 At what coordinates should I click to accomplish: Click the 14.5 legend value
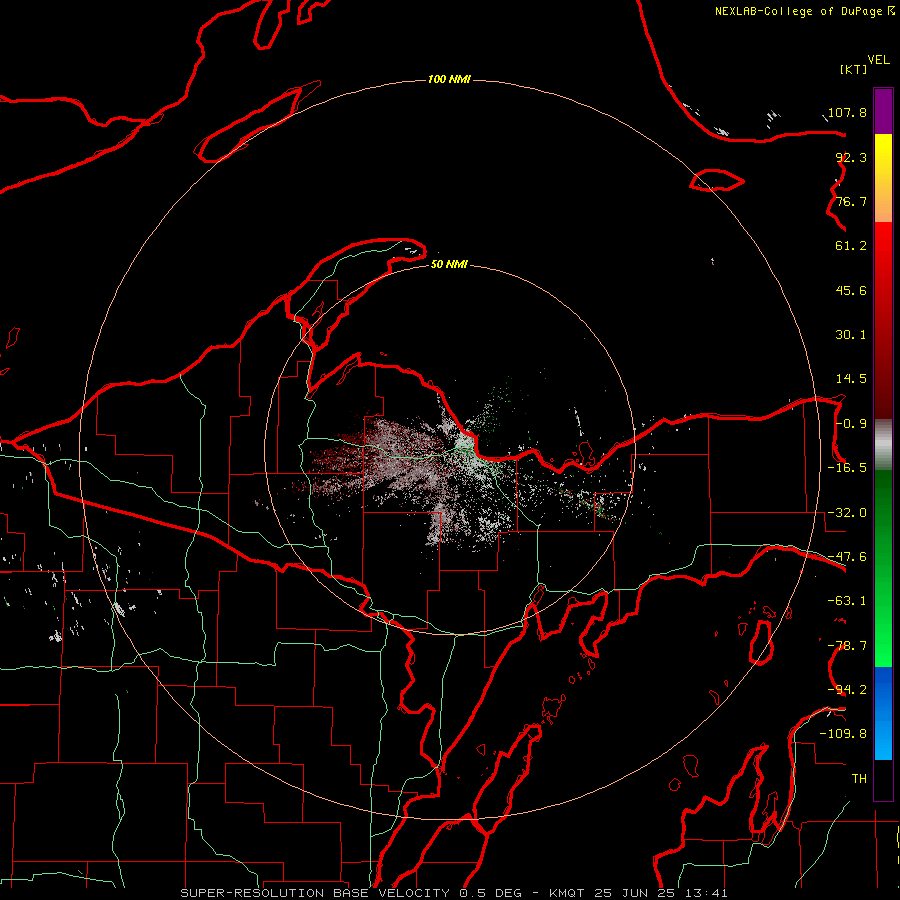851,379
